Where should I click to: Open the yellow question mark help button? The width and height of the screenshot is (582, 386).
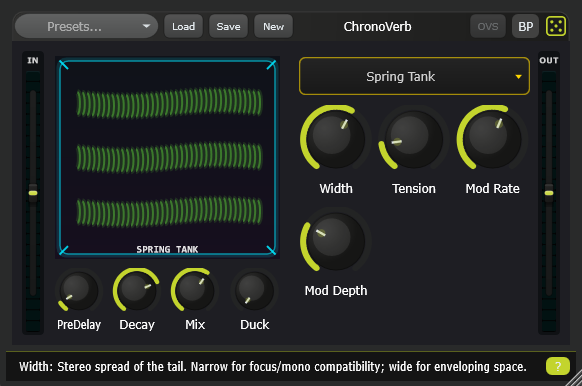point(558,366)
